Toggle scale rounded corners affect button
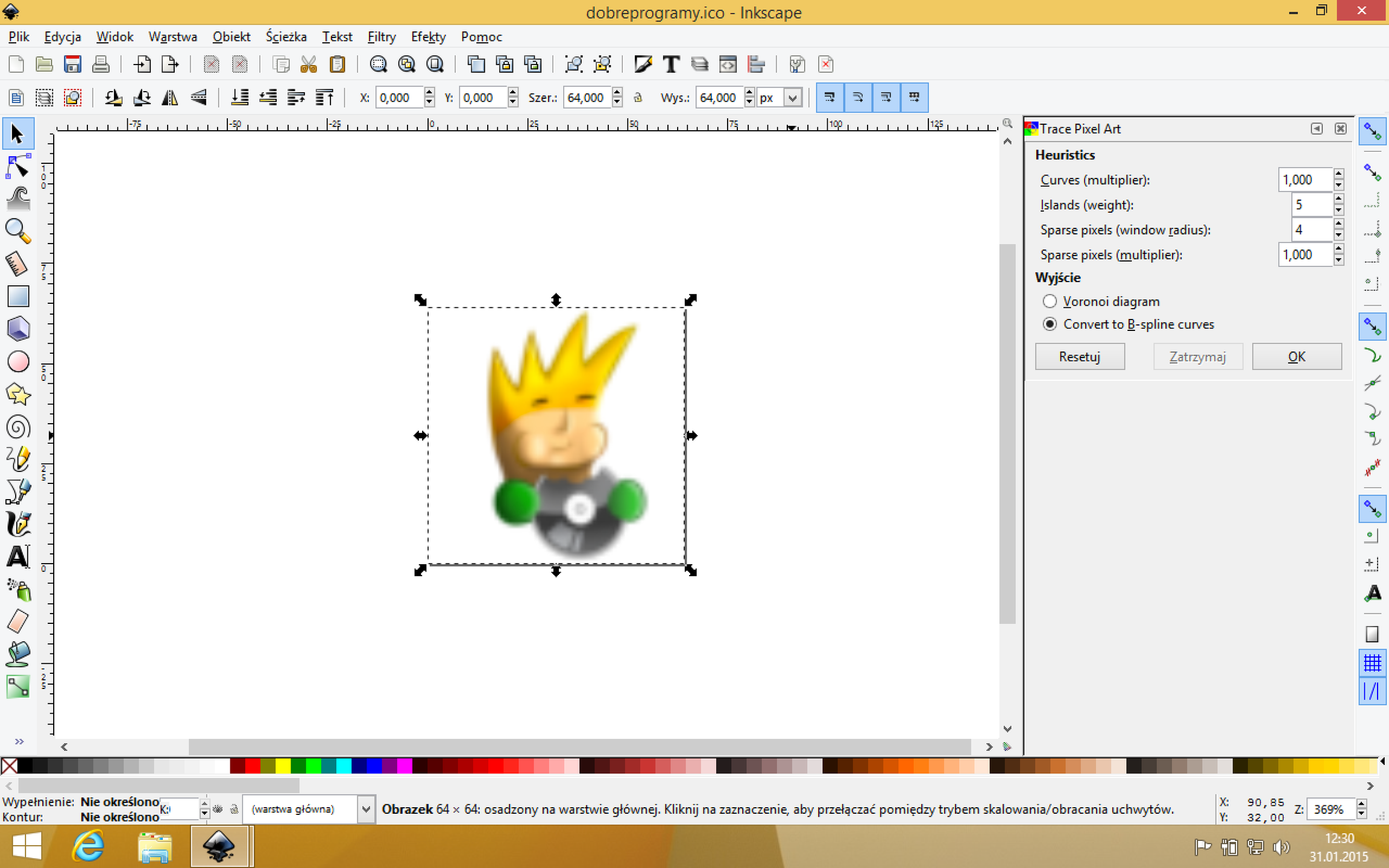The height and width of the screenshot is (868, 1389). (x=858, y=98)
